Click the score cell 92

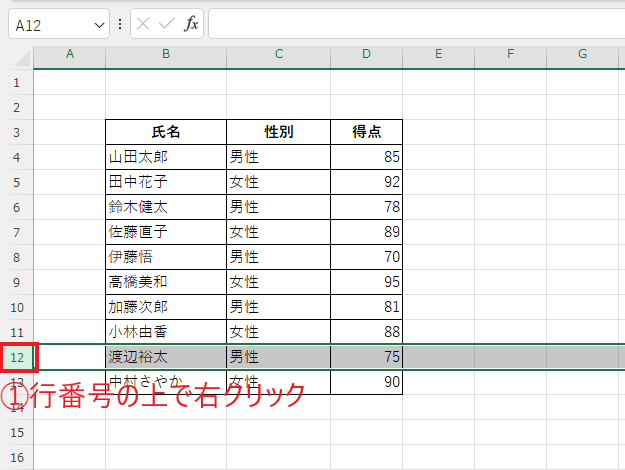coord(366,182)
